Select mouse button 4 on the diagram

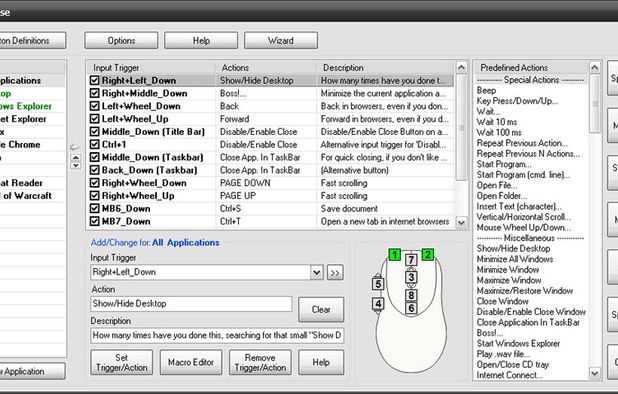tap(378, 304)
